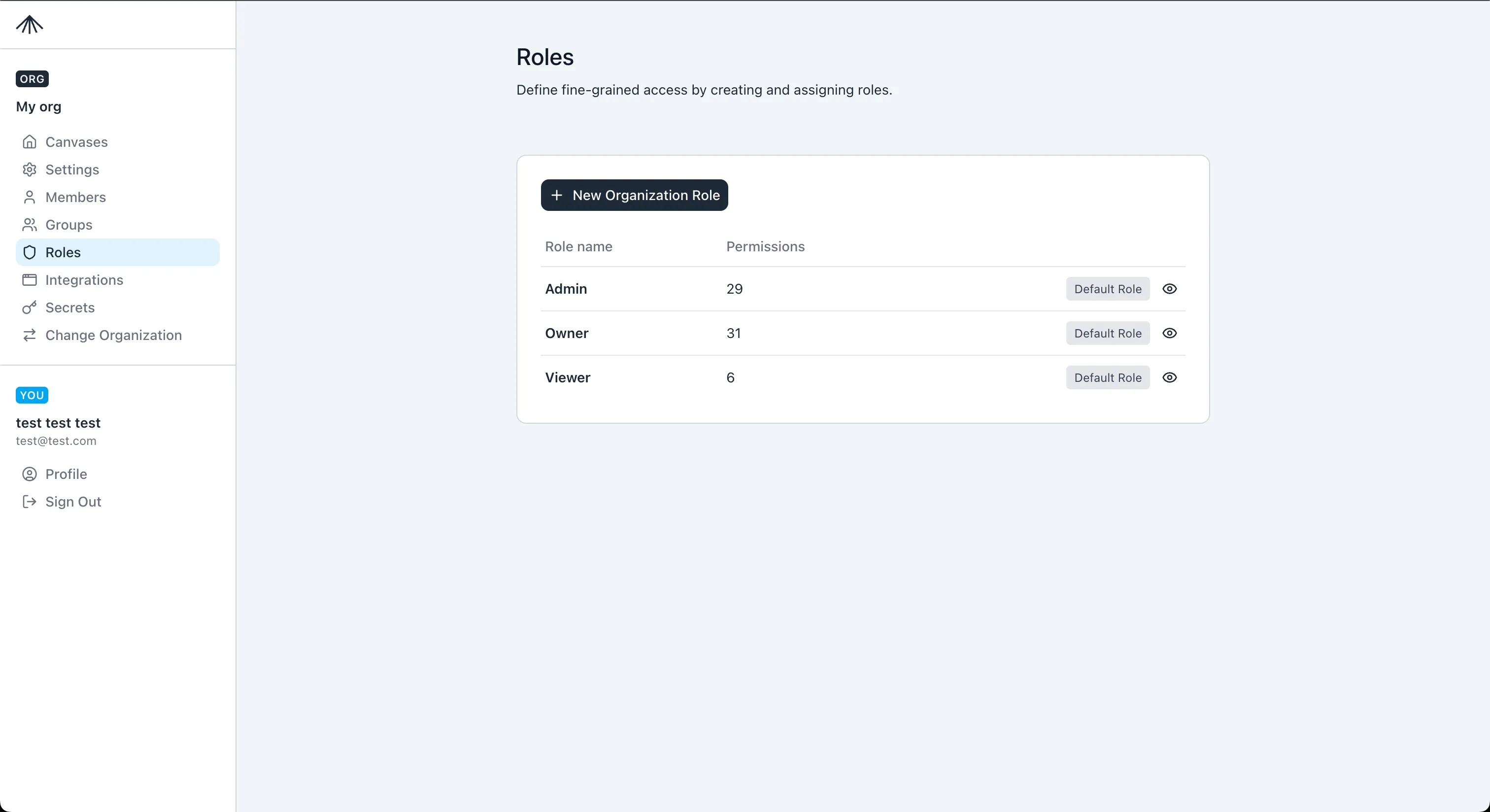1490x812 pixels.
Task: Click the Members person icon
Action: coord(30,197)
